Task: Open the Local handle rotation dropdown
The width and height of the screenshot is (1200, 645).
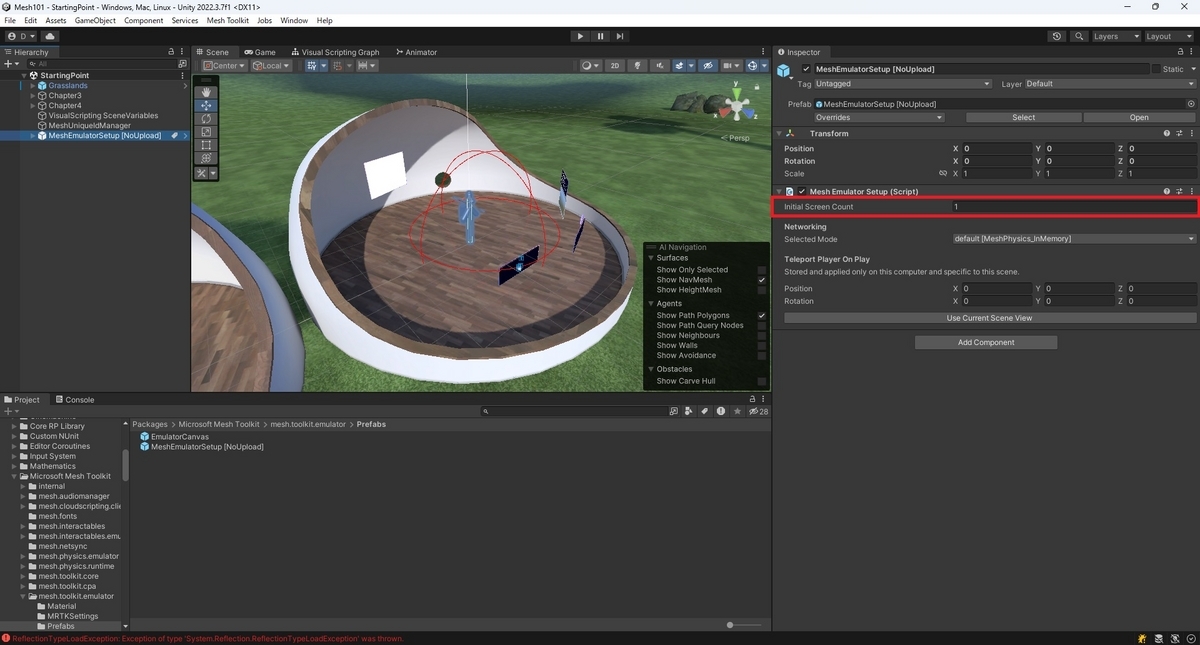Action: [271, 66]
